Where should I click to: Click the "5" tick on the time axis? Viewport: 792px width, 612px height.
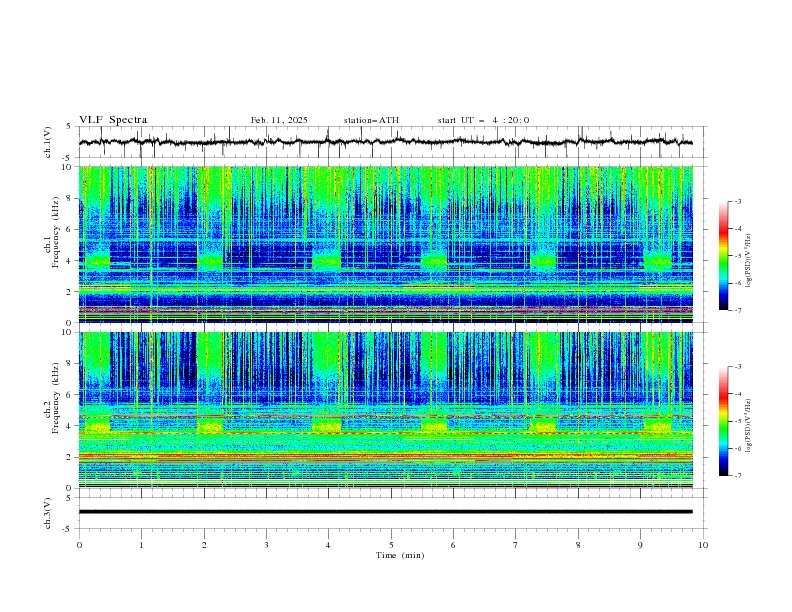[391, 545]
